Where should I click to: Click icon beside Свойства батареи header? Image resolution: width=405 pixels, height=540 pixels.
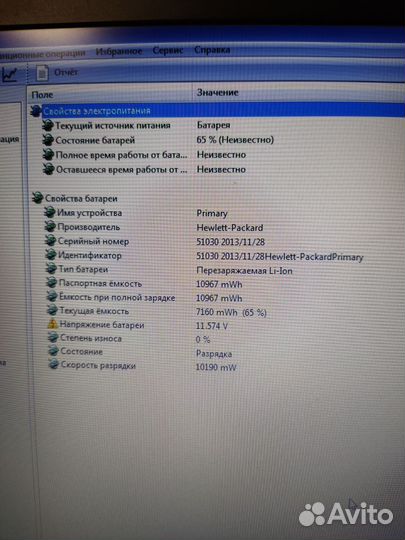pyautogui.click(x=38, y=198)
